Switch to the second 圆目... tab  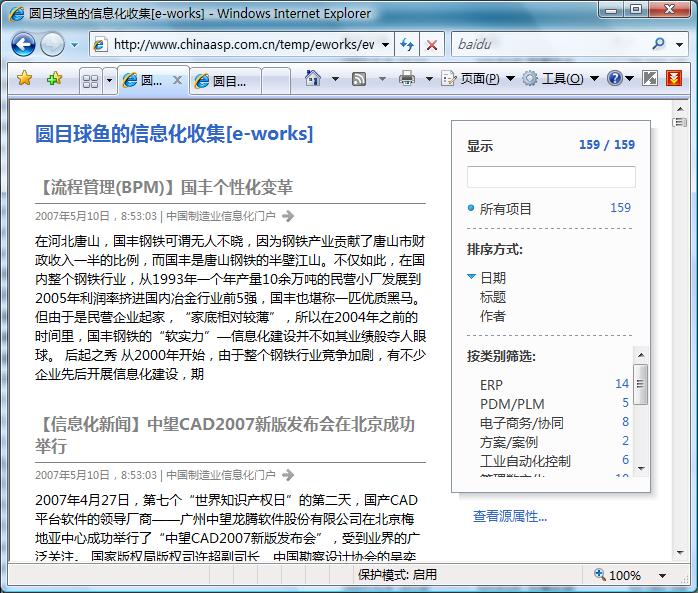tap(226, 81)
